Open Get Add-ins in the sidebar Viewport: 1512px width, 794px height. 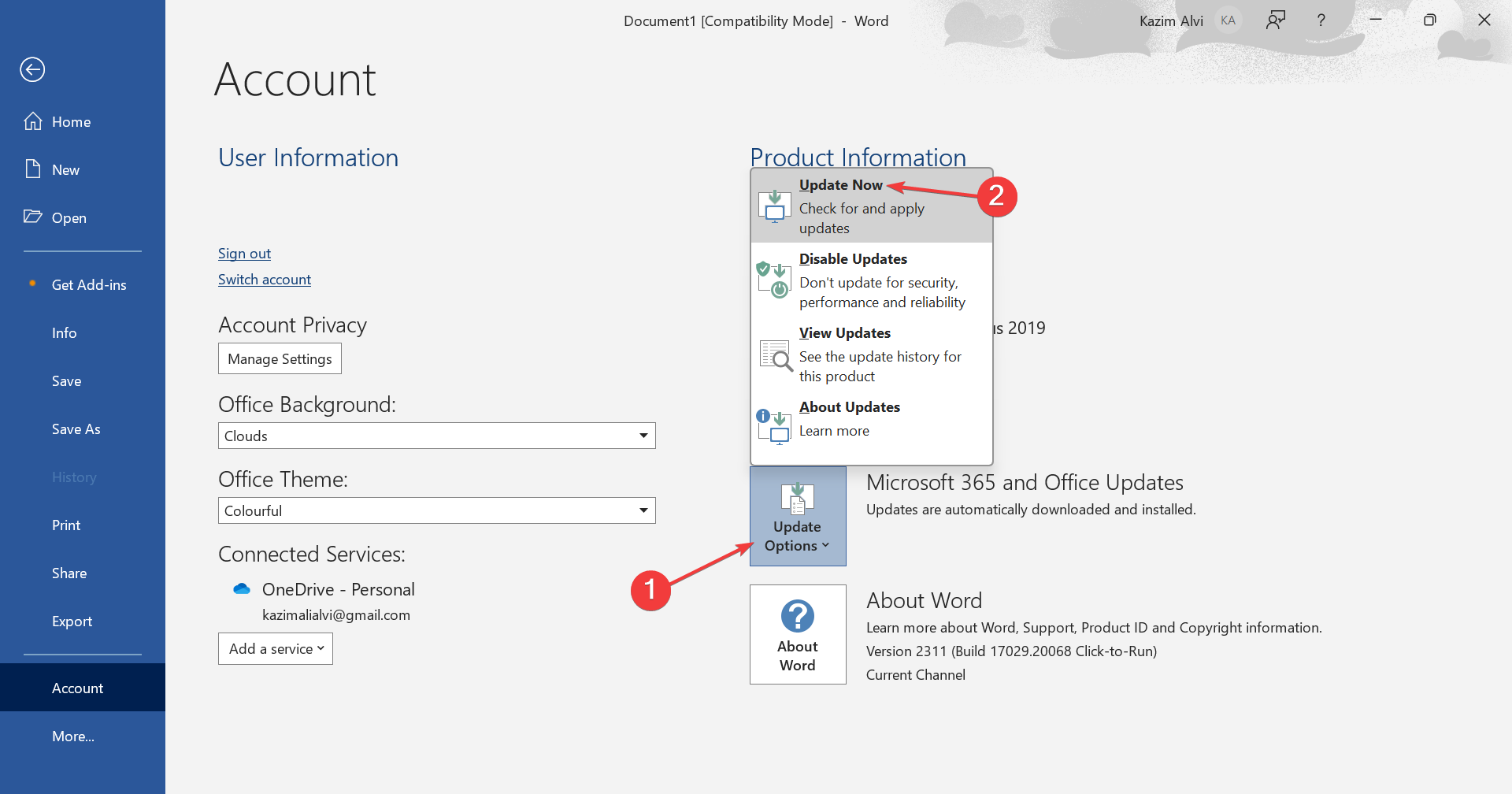[83, 284]
